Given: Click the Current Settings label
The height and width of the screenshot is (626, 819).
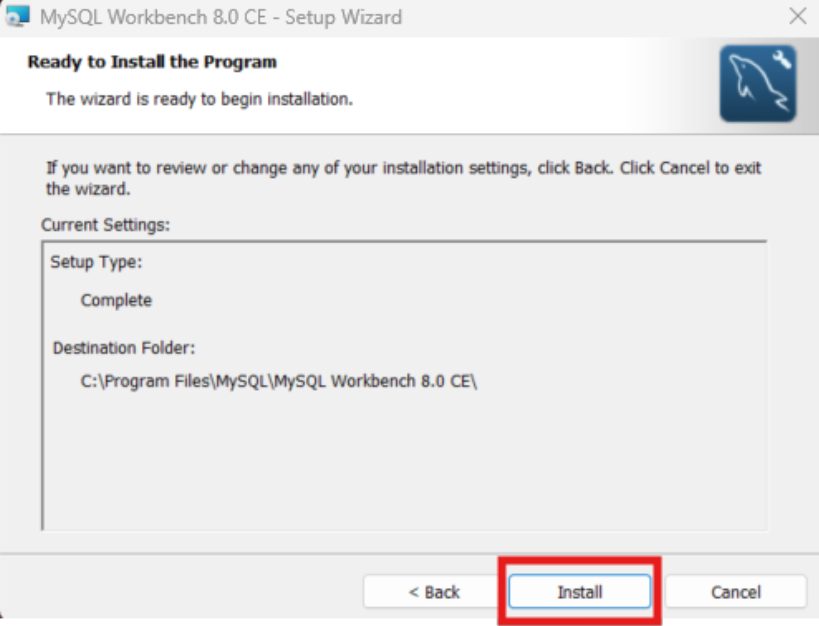Looking at the screenshot, I should pos(106,225).
